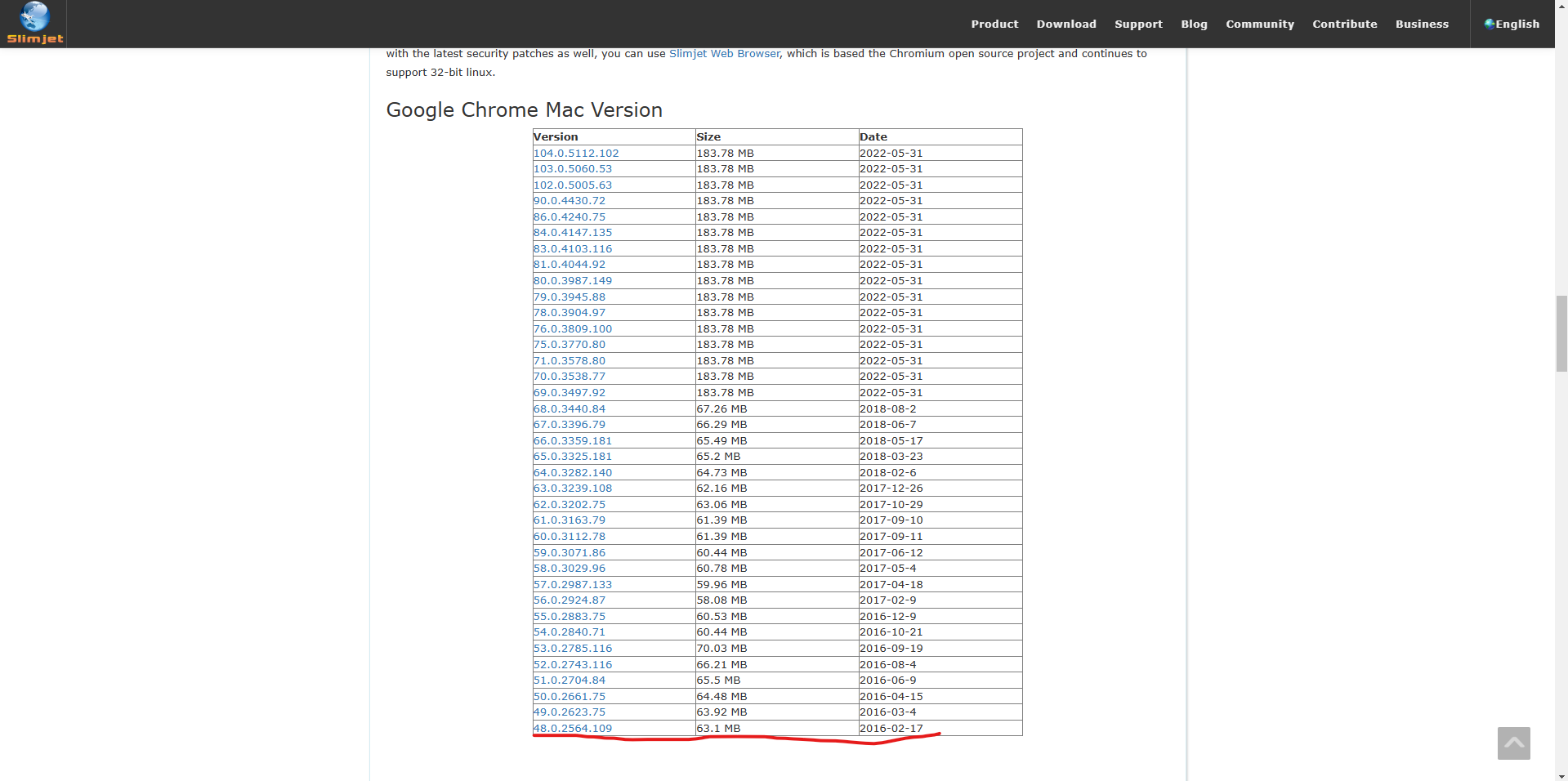Download Chrome version 49.0.2623.75
Image resolution: width=1568 pixels, height=781 pixels.
pyautogui.click(x=570, y=712)
